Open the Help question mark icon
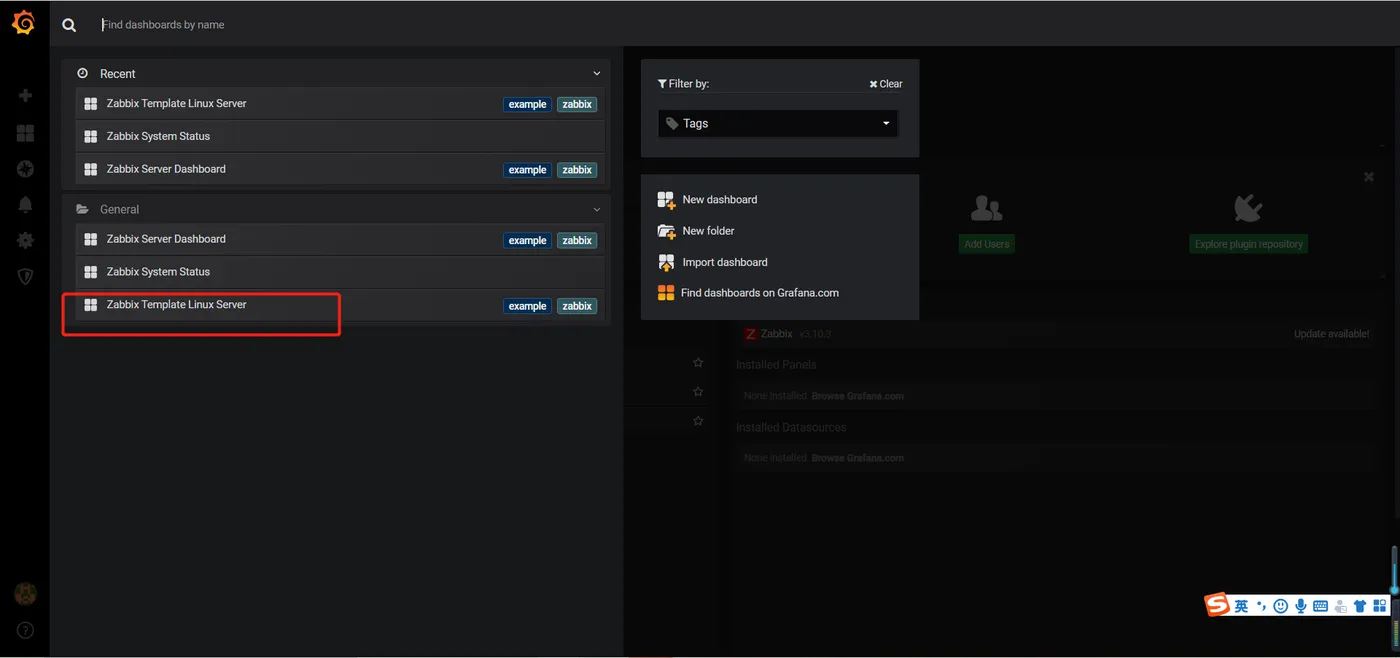Viewport: 1400px width, 658px height. click(25, 630)
